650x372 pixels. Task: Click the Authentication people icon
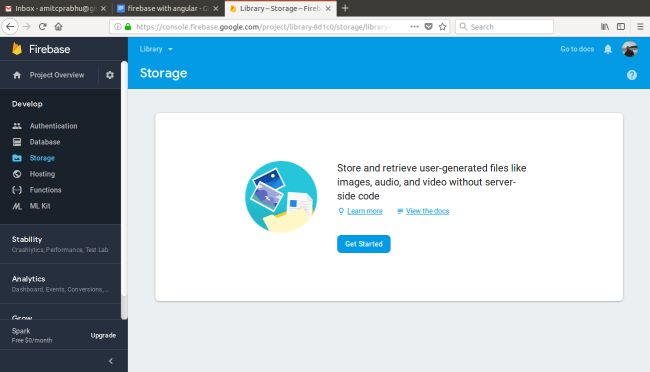(17, 126)
